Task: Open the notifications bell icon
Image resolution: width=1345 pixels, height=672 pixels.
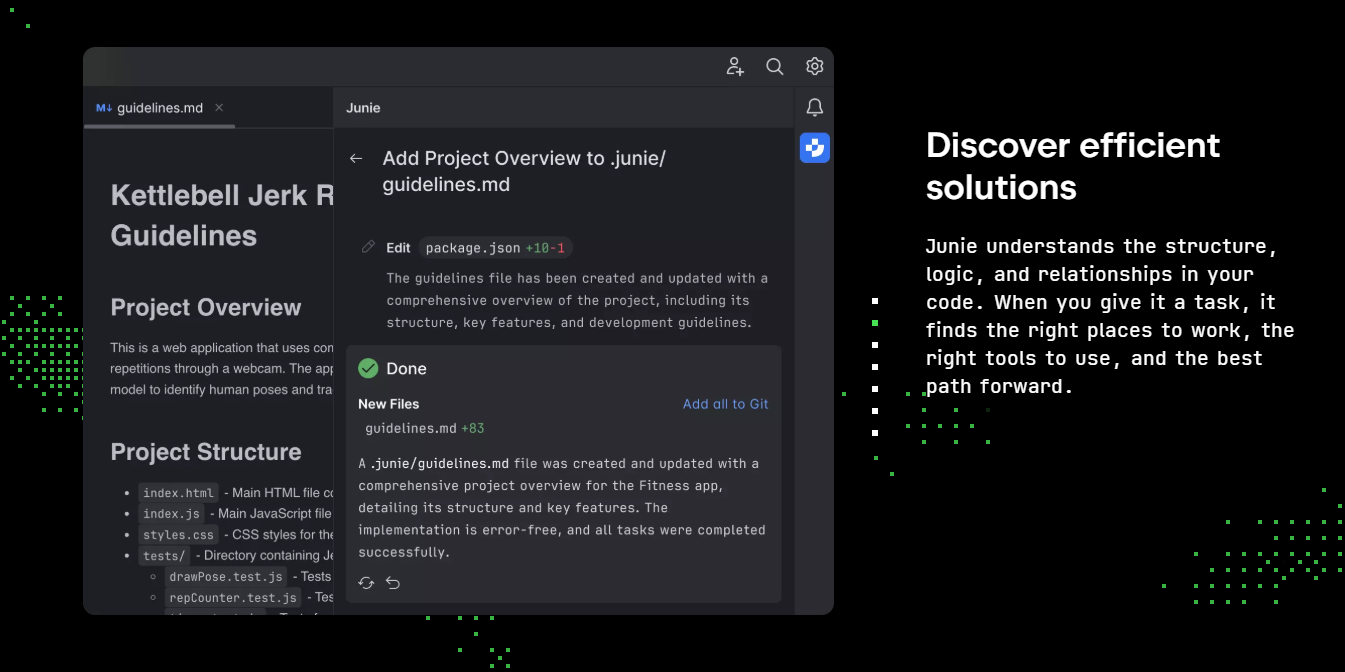Action: coord(815,107)
